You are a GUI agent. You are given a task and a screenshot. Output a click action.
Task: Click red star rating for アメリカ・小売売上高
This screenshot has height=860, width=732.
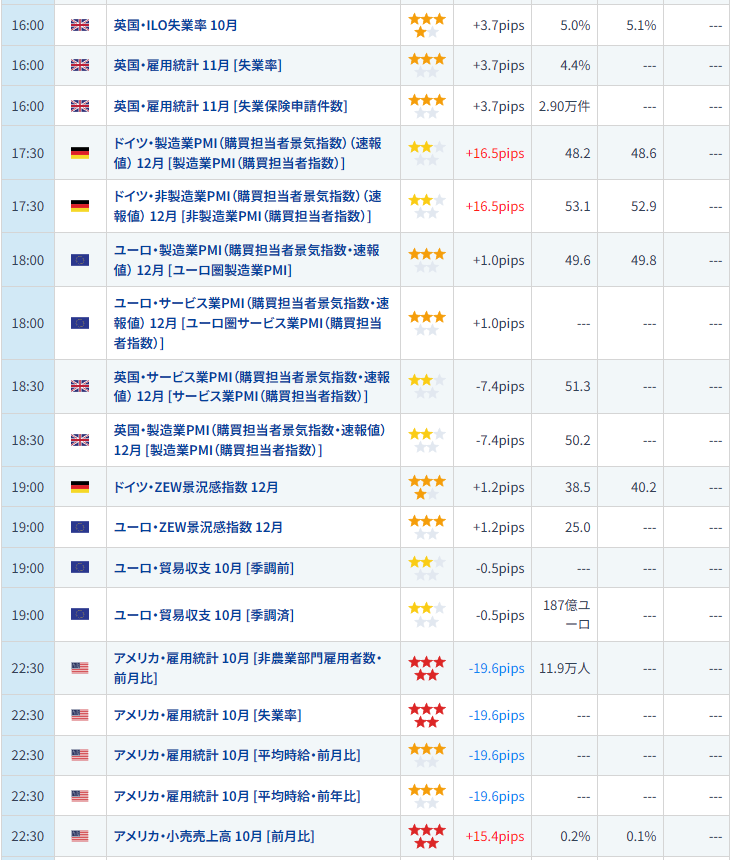pos(427,836)
